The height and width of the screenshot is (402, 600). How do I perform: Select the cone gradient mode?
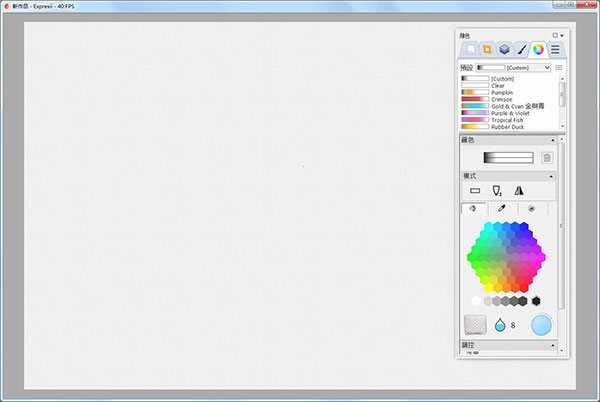click(497, 190)
